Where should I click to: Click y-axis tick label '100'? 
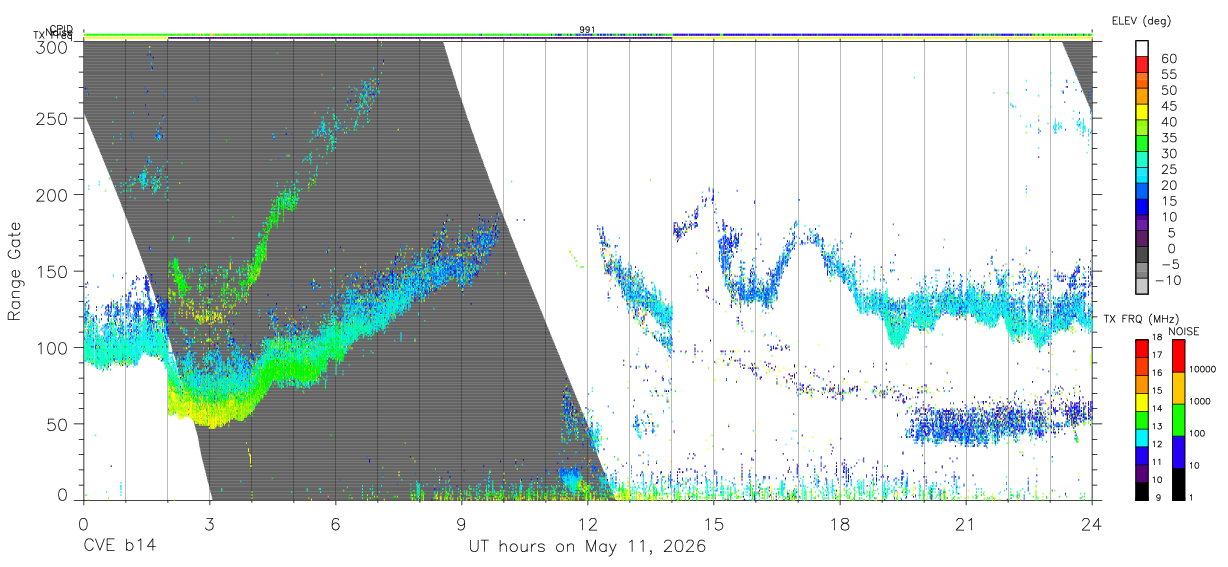[x=53, y=348]
